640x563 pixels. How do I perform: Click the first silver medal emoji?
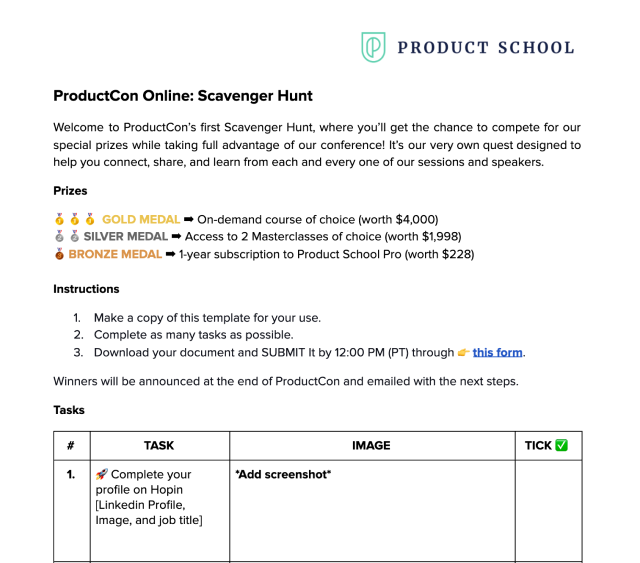tap(60, 237)
